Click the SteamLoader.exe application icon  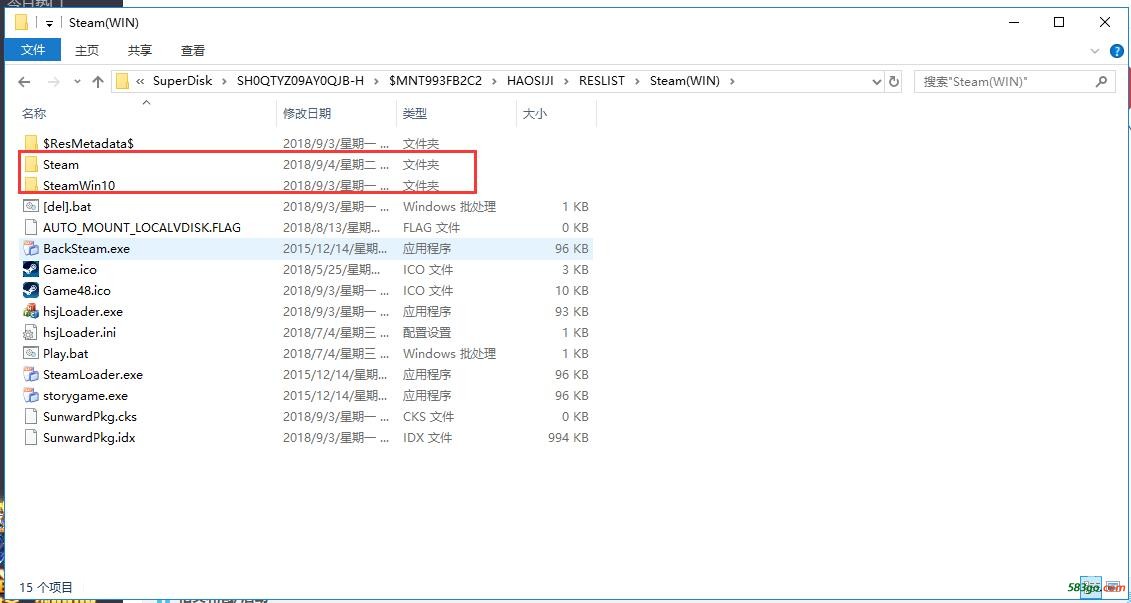pyautogui.click(x=31, y=374)
